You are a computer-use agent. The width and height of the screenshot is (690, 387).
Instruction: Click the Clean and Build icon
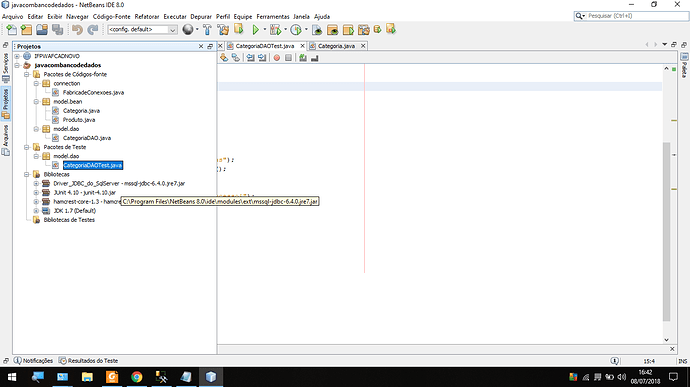(223, 29)
